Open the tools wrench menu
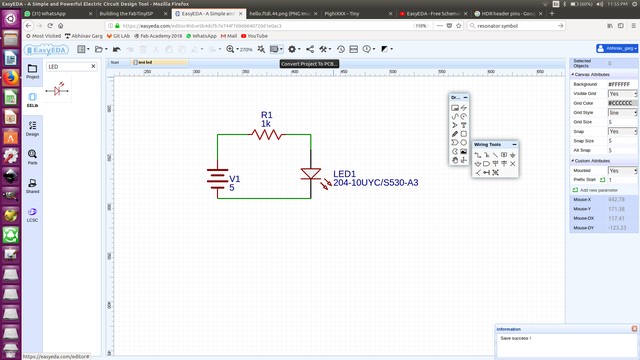 [x=325, y=49]
